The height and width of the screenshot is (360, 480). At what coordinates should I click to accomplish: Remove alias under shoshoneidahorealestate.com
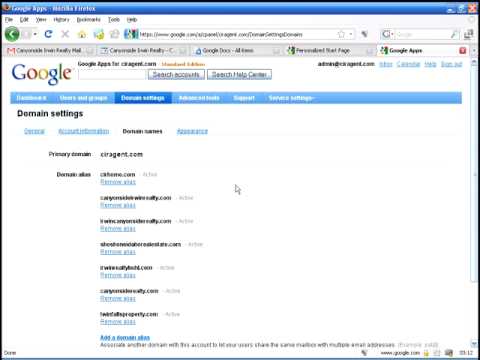(x=118, y=252)
